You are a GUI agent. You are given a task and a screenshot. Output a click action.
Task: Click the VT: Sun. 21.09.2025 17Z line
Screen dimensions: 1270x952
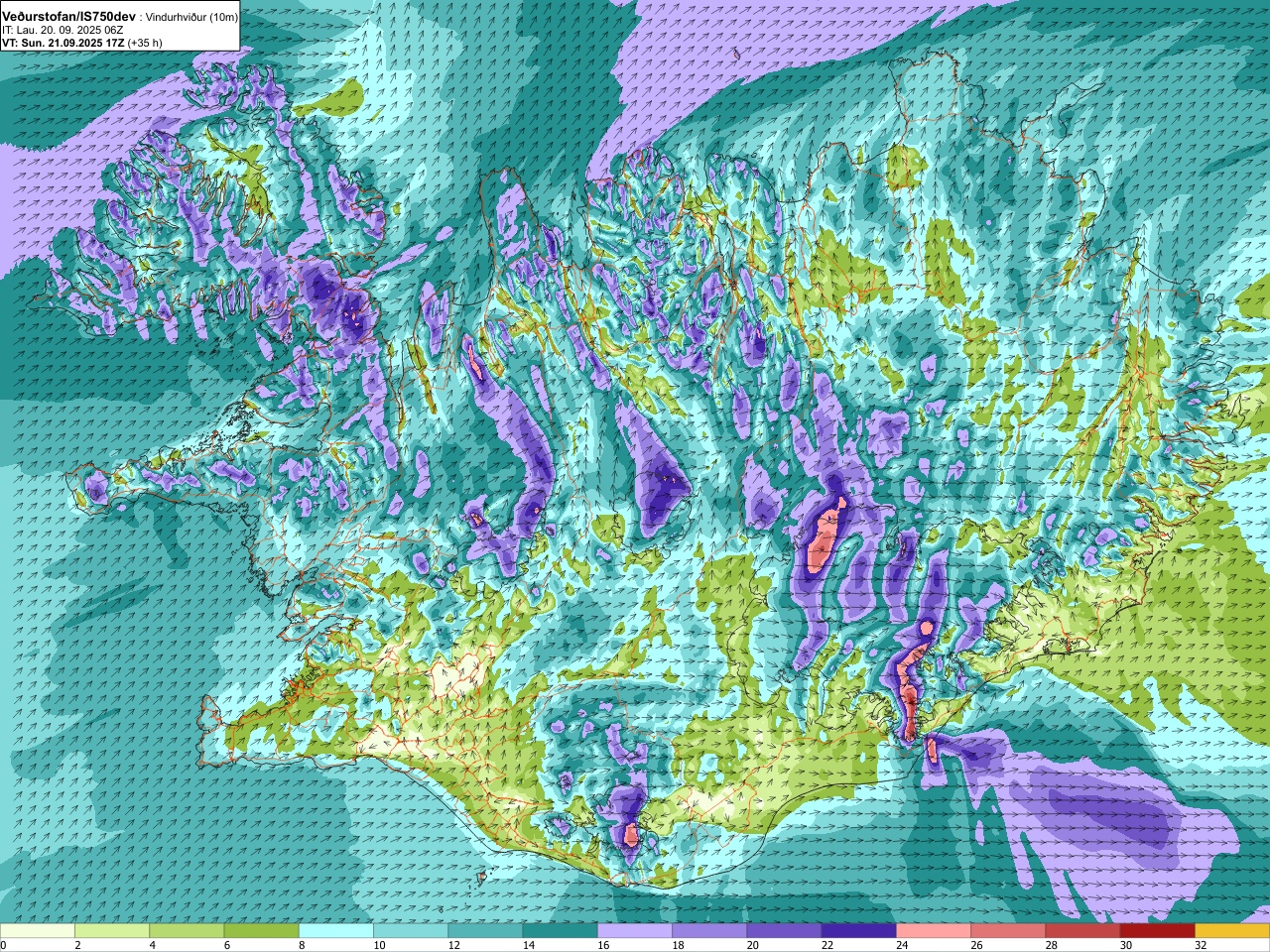click(x=62, y=43)
